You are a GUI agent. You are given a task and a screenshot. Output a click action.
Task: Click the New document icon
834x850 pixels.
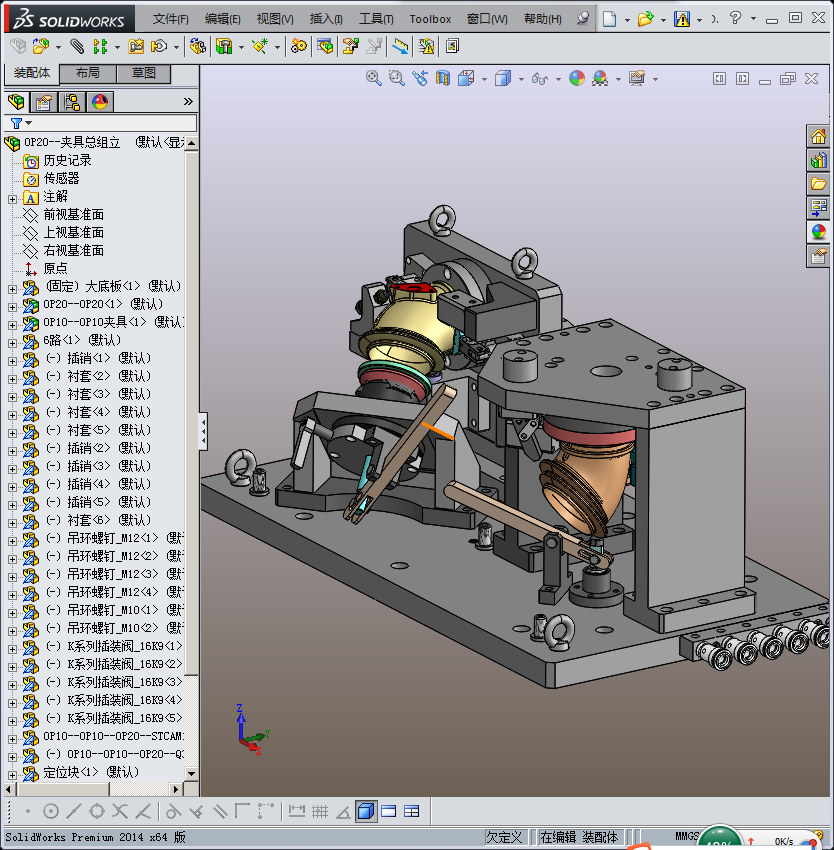(609, 18)
